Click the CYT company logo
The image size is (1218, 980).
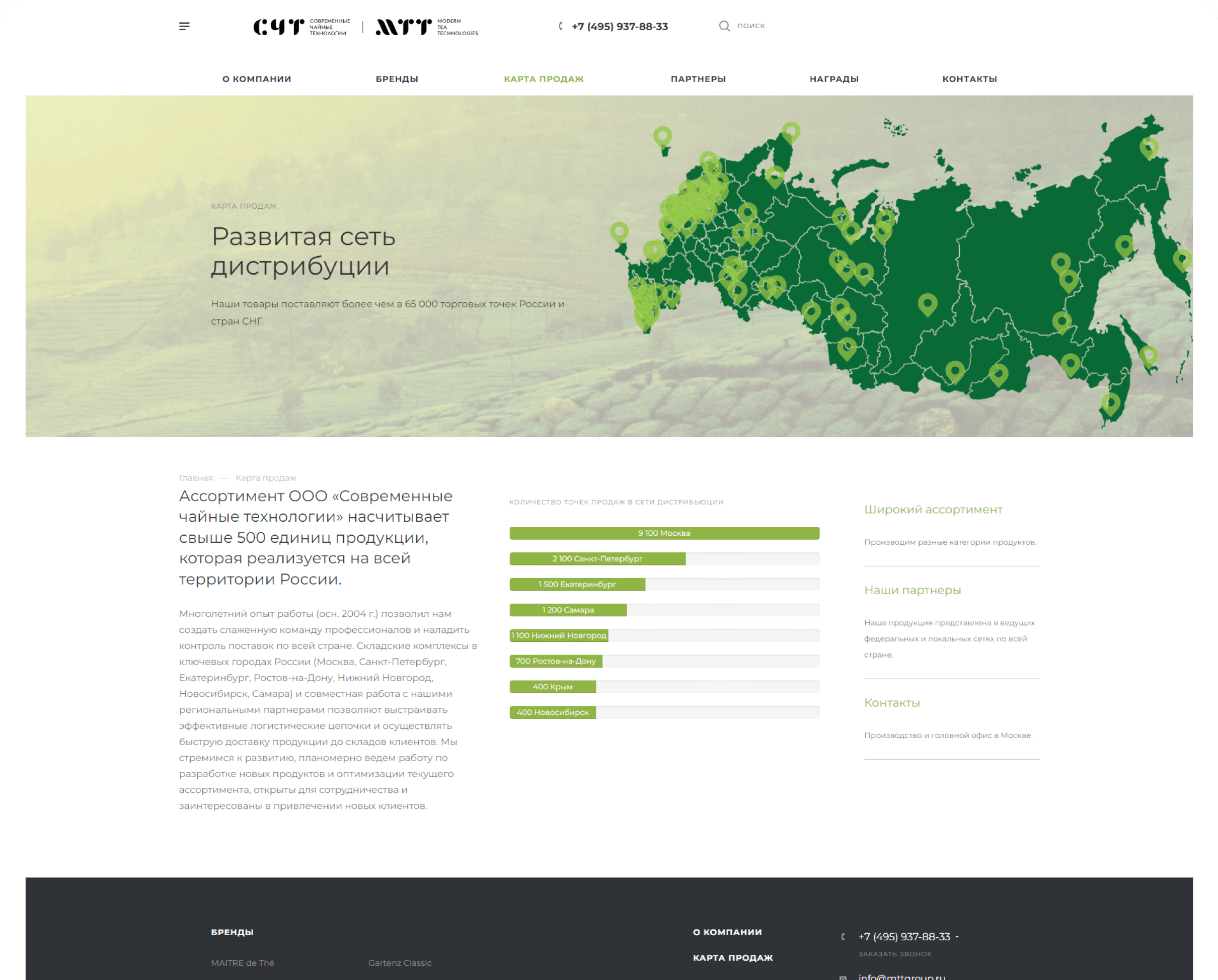click(x=301, y=27)
